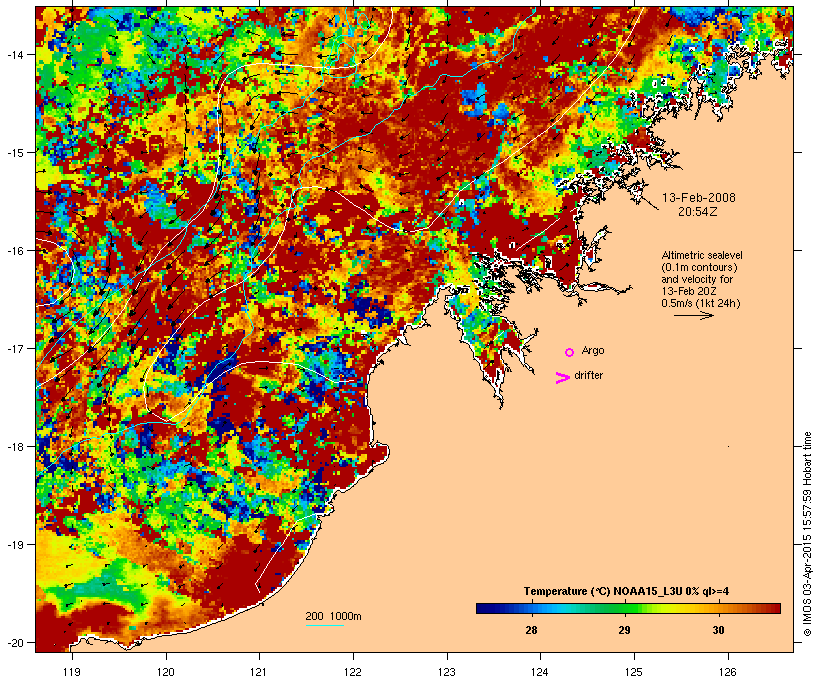Click the cyan 200m depth contour sample
Image resolution: width=820 pixels, height=680 pixels.
pos(324,625)
